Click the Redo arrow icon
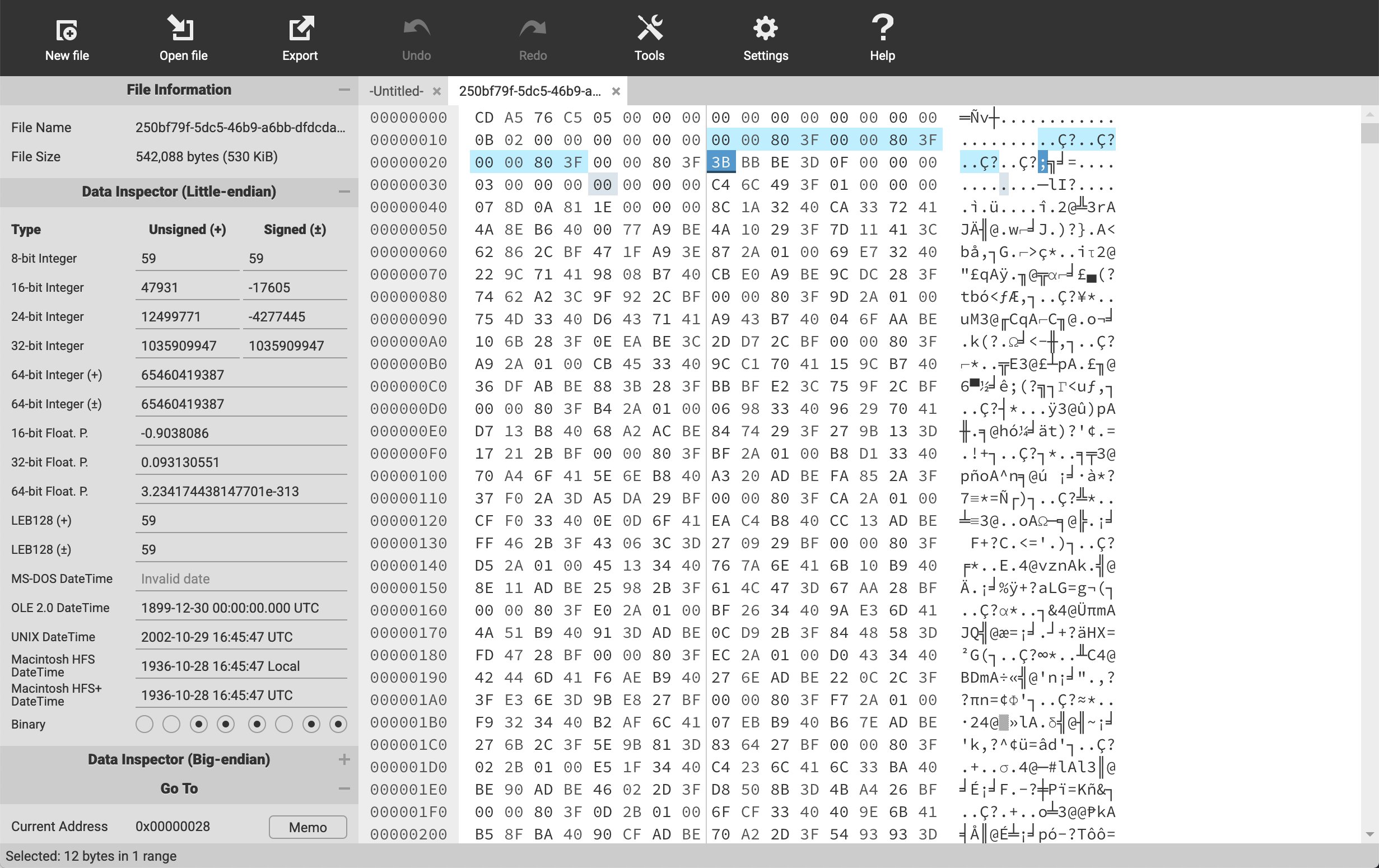The width and height of the screenshot is (1379, 868). click(x=533, y=28)
